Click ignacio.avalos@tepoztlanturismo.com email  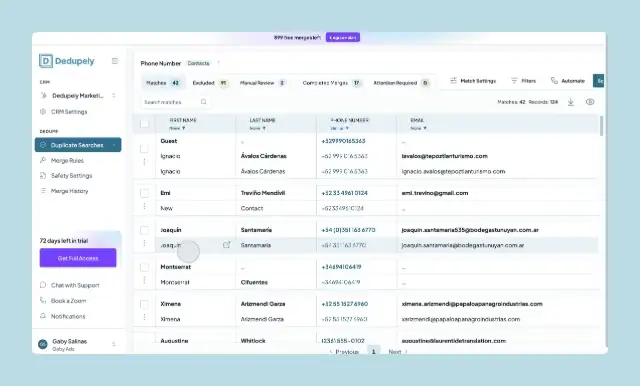453,171
